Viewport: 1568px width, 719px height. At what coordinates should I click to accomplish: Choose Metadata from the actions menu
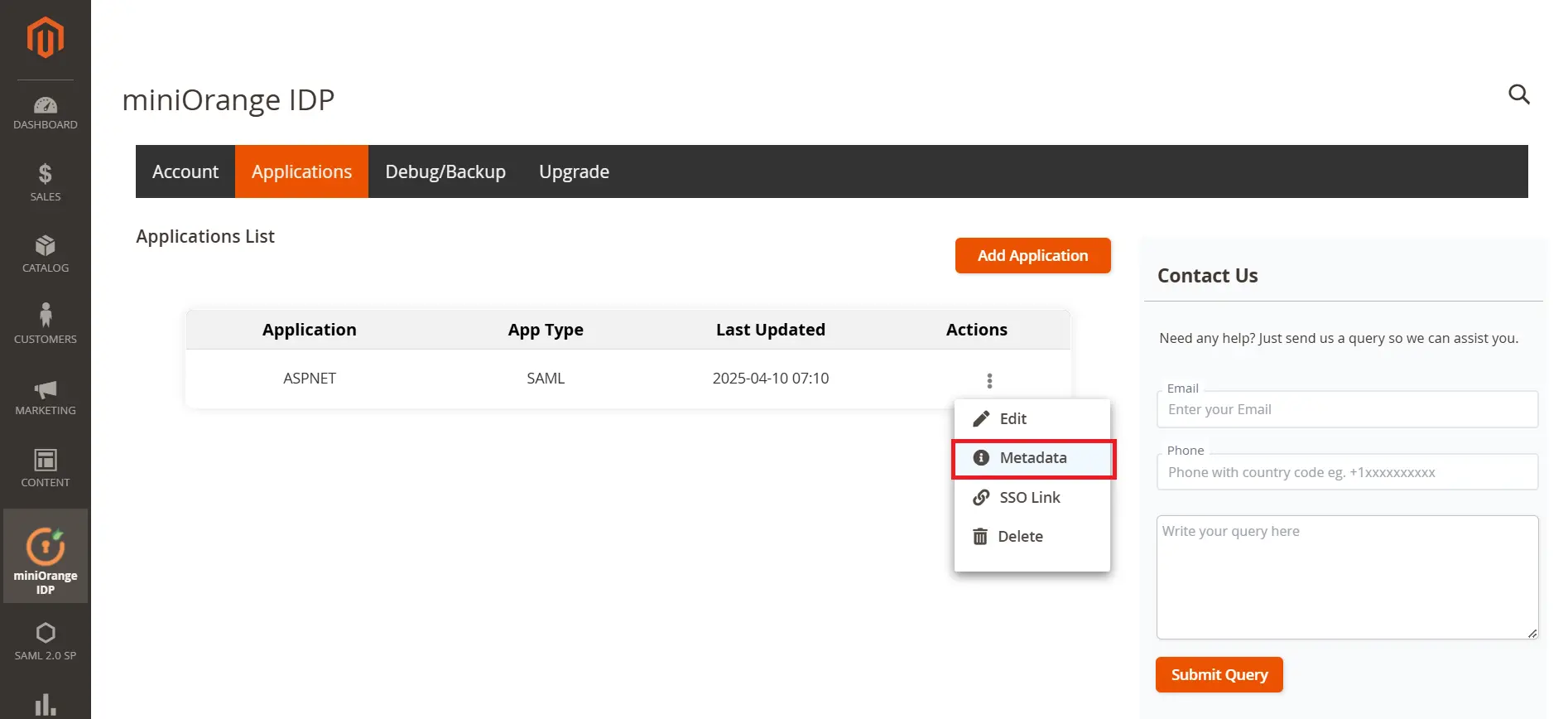point(1032,458)
